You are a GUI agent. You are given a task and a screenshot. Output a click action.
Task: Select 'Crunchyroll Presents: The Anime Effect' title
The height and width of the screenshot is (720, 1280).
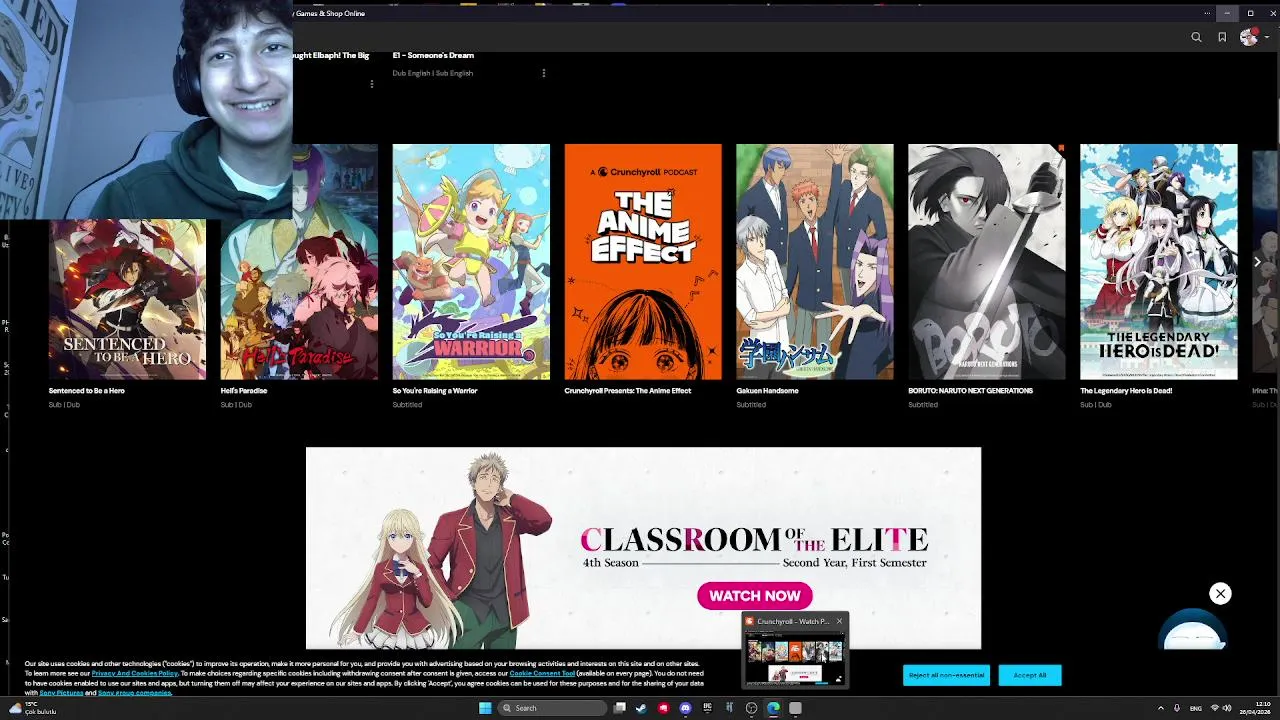(628, 391)
